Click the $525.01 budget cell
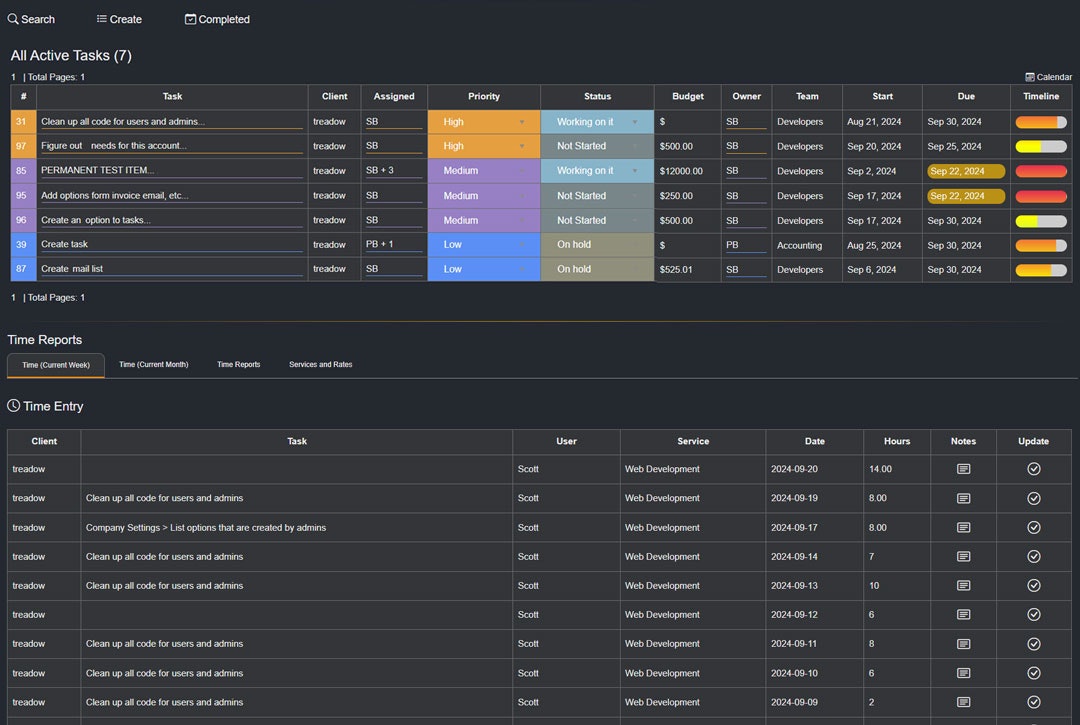This screenshot has width=1080, height=725. click(x=687, y=269)
